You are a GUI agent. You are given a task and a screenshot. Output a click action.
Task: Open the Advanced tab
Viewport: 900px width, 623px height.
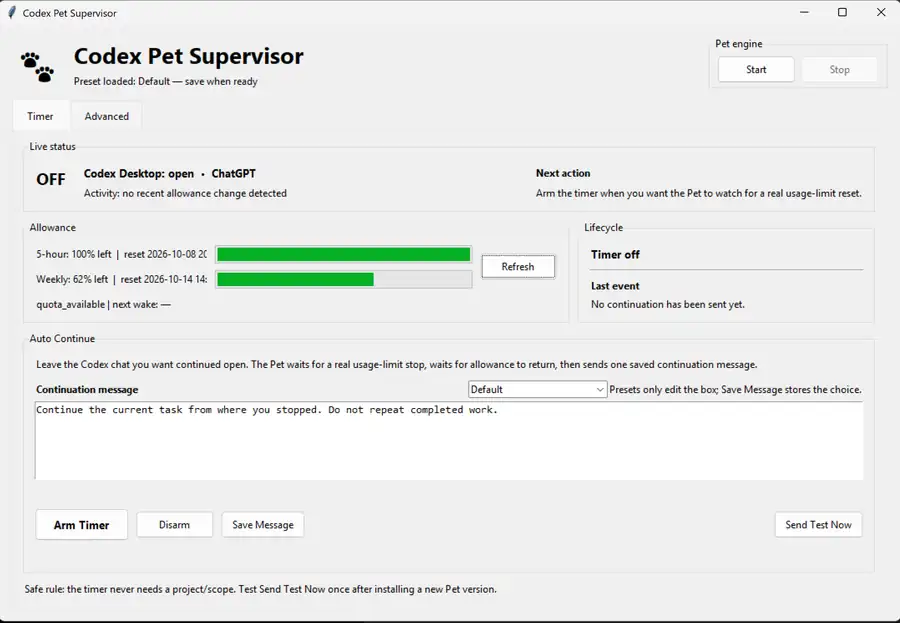[x=107, y=116]
